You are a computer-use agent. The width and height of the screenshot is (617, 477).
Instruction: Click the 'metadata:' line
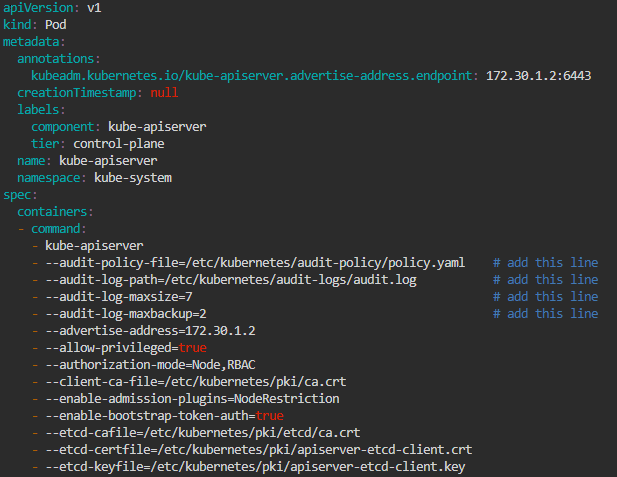(x=34, y=42)
